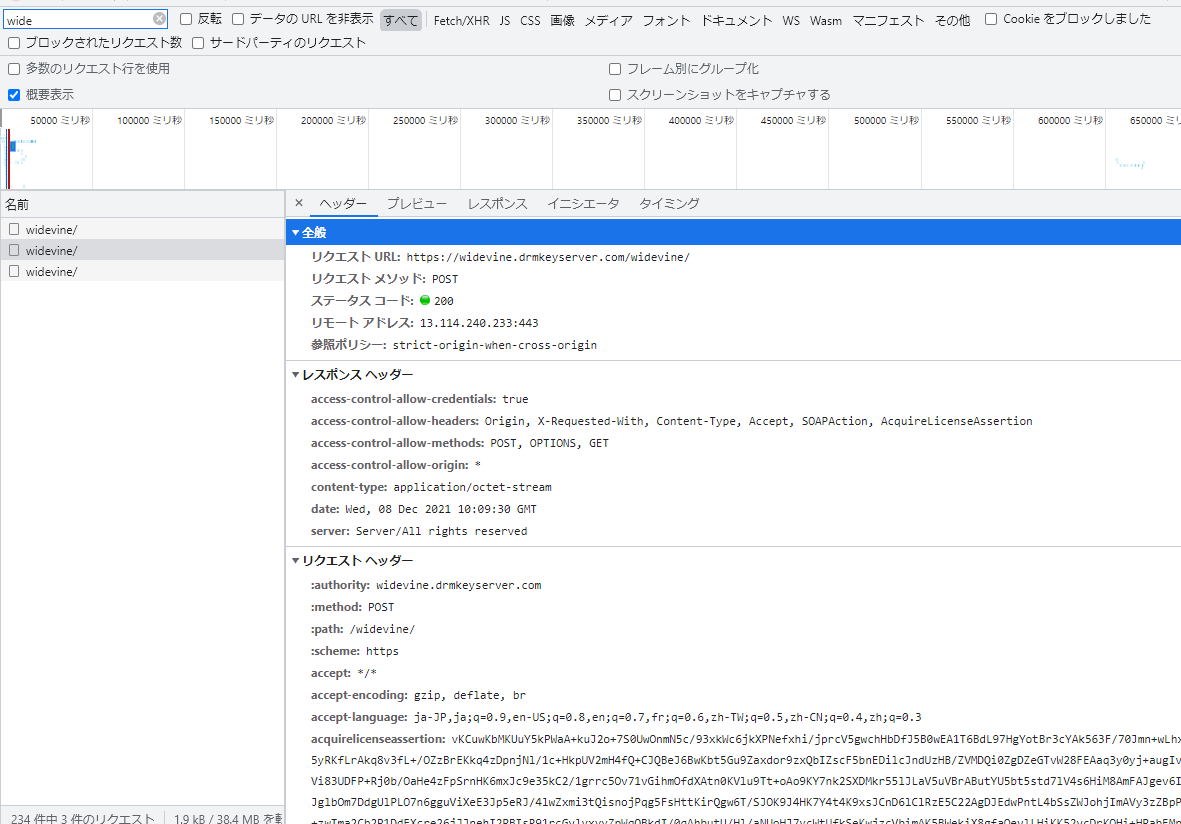Click the 300000 ミリ秒 timeline marker
Image resolution: width=1181 pixels, height=824 pixels.
(517, 121)
